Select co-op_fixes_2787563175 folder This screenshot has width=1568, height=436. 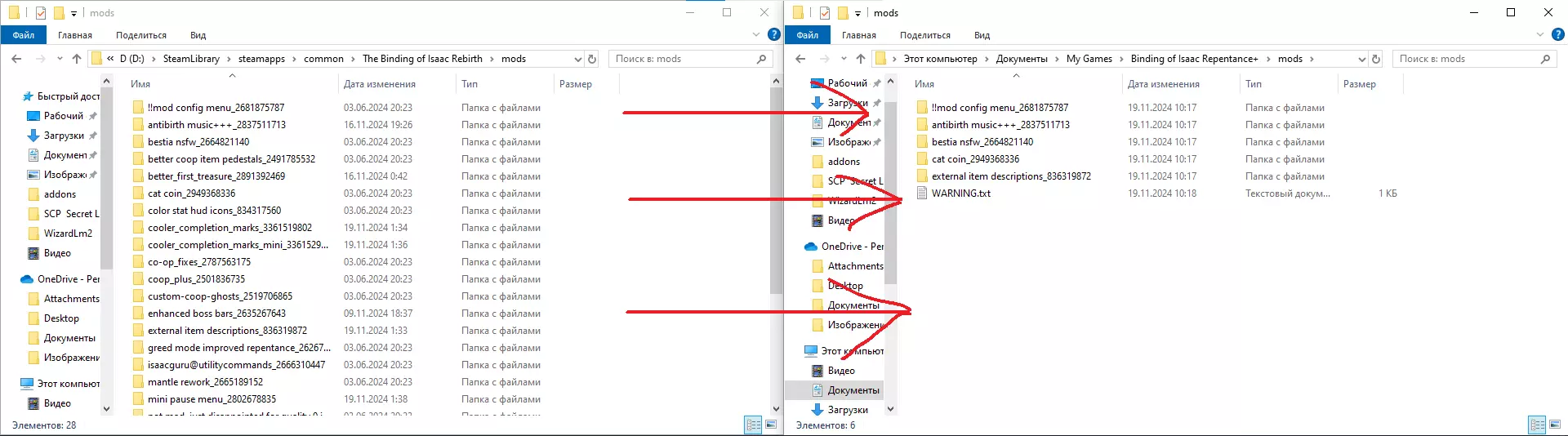pyautogui.click(x=199, y=262)
